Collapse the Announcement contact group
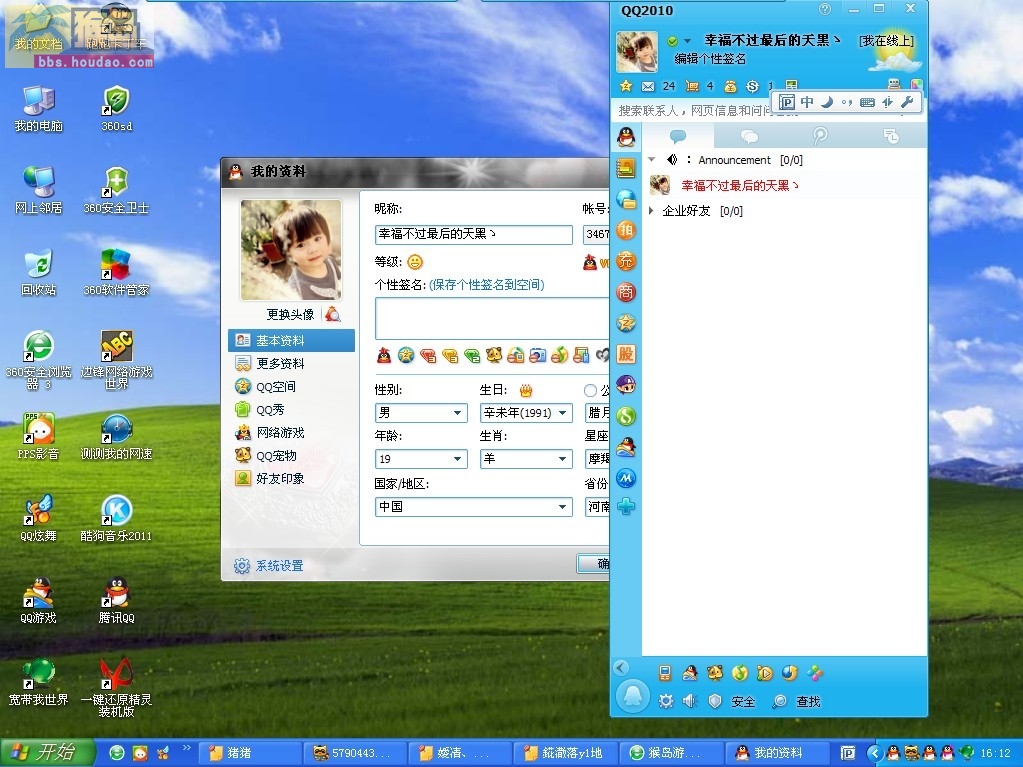 [651, 160]
